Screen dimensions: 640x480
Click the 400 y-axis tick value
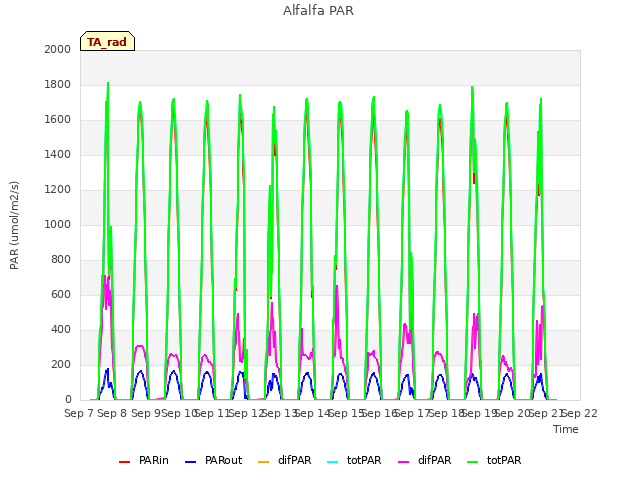pos(61,329)
